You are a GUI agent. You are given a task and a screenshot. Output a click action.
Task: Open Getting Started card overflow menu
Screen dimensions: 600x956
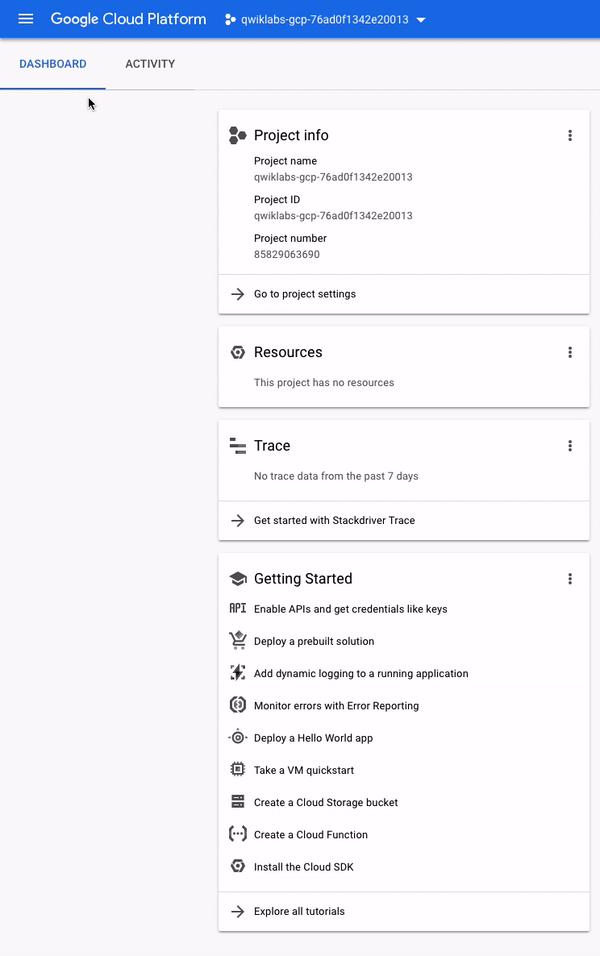point(570,579)
